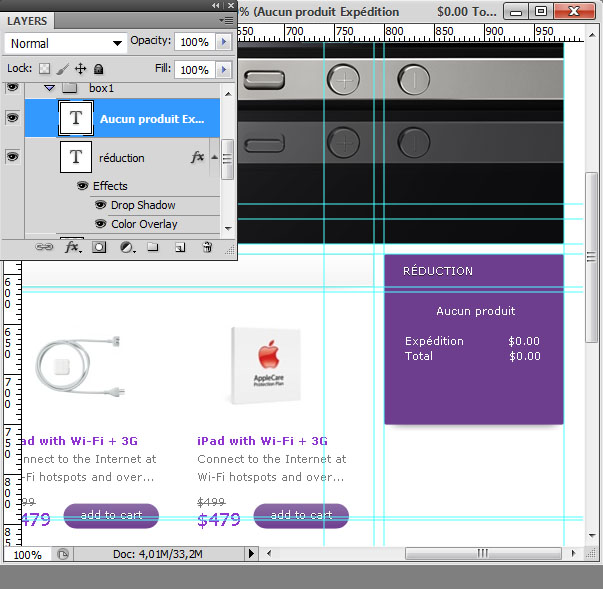
Task: Toggle Drop Shadow effect visibility
Action: [x=100, y=205]
